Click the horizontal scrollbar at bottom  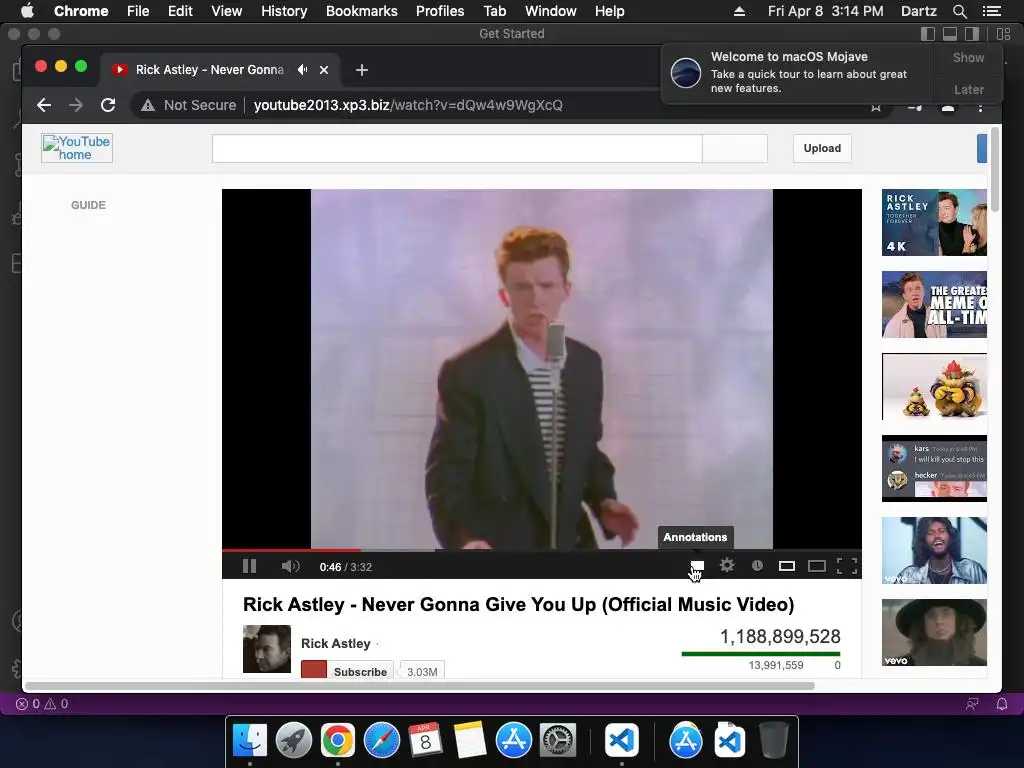(x=419, y=686)
